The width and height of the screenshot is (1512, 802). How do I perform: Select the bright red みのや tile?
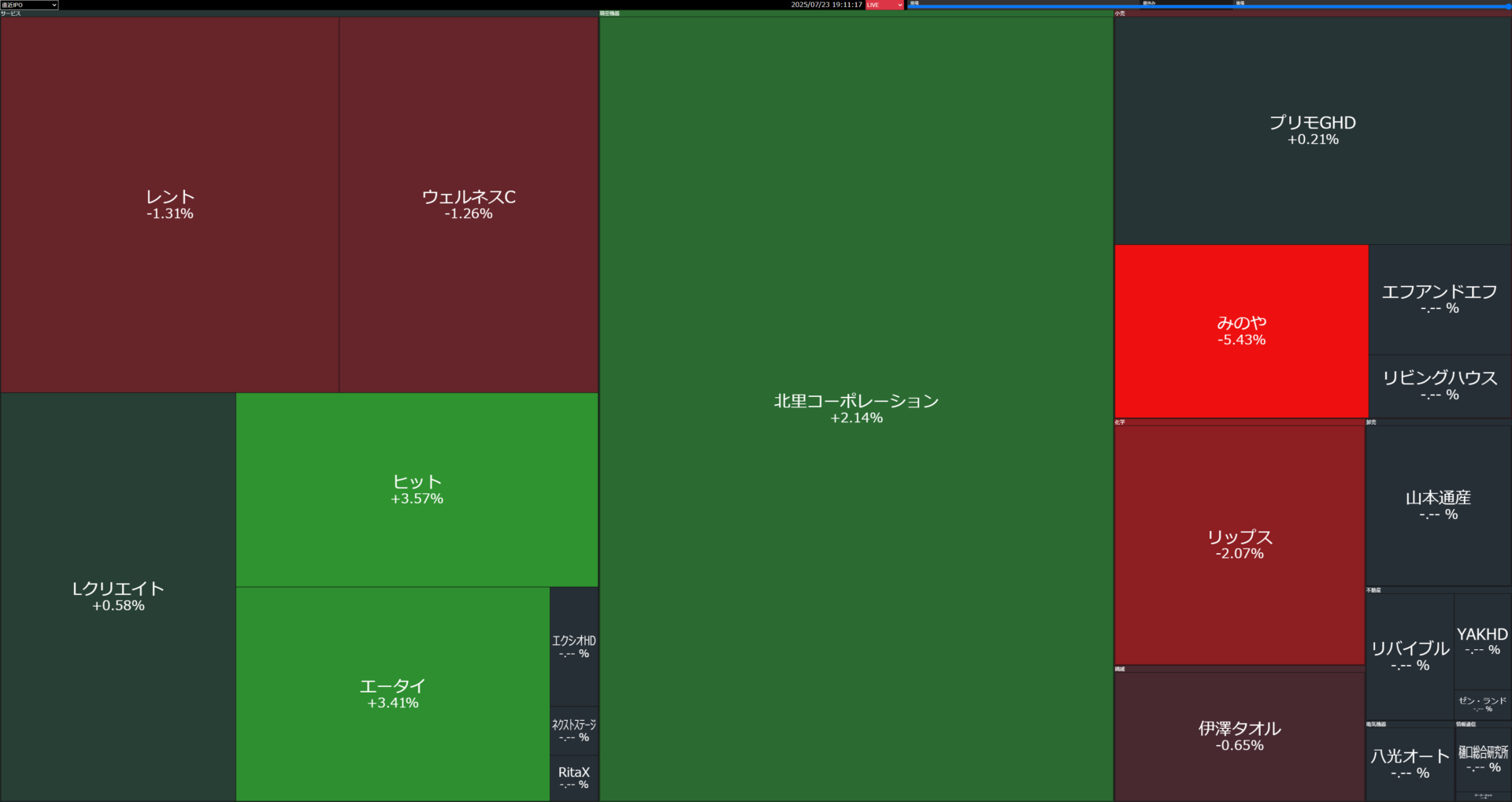pyautogui.click(x=1241, y=331)
